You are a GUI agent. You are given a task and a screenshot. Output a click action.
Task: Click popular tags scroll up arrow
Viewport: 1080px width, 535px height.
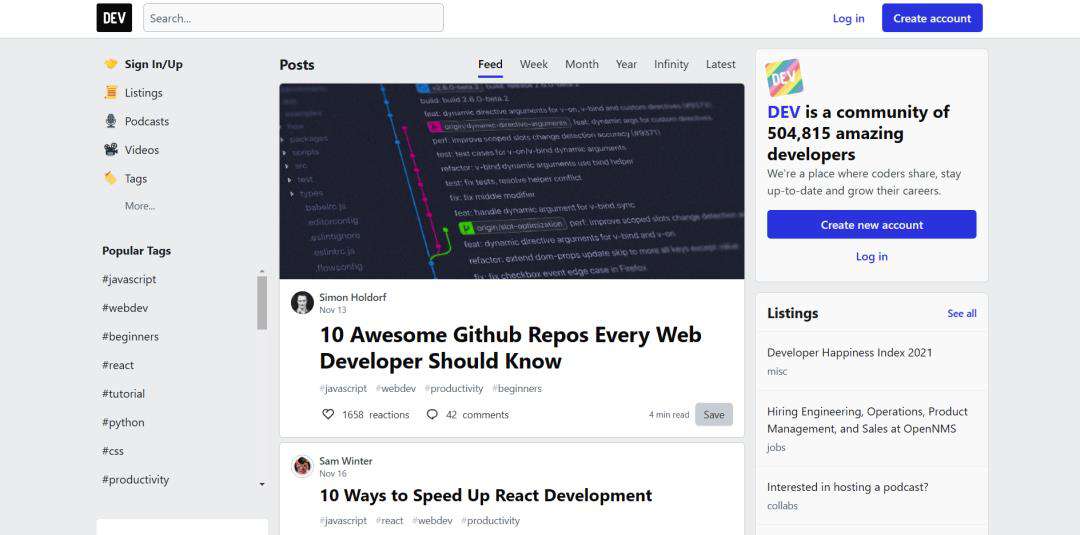click(x=262, y=271)
